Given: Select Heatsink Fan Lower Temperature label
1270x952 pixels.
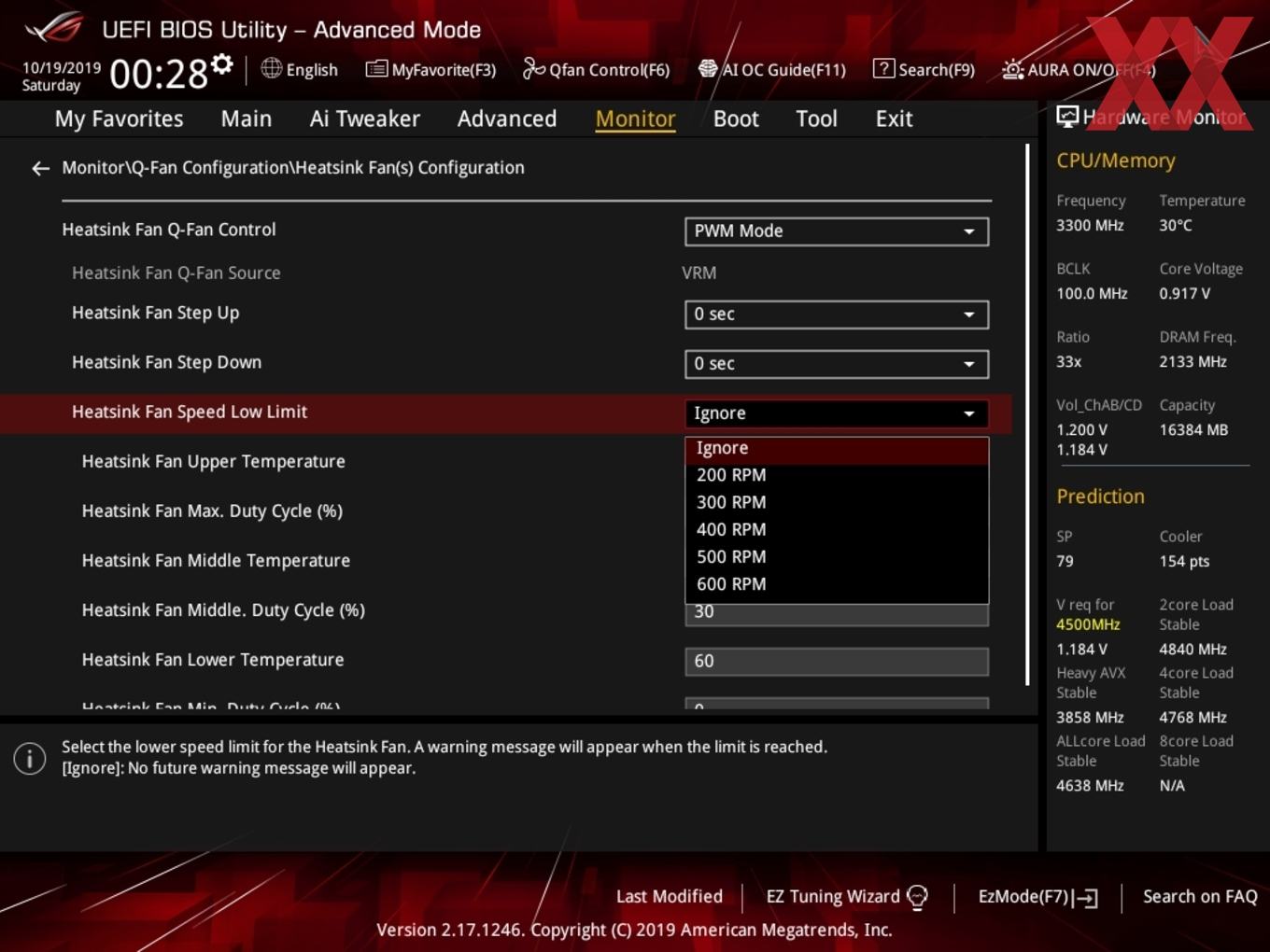Looking at the screenshot, I should (x=213, y=660).
